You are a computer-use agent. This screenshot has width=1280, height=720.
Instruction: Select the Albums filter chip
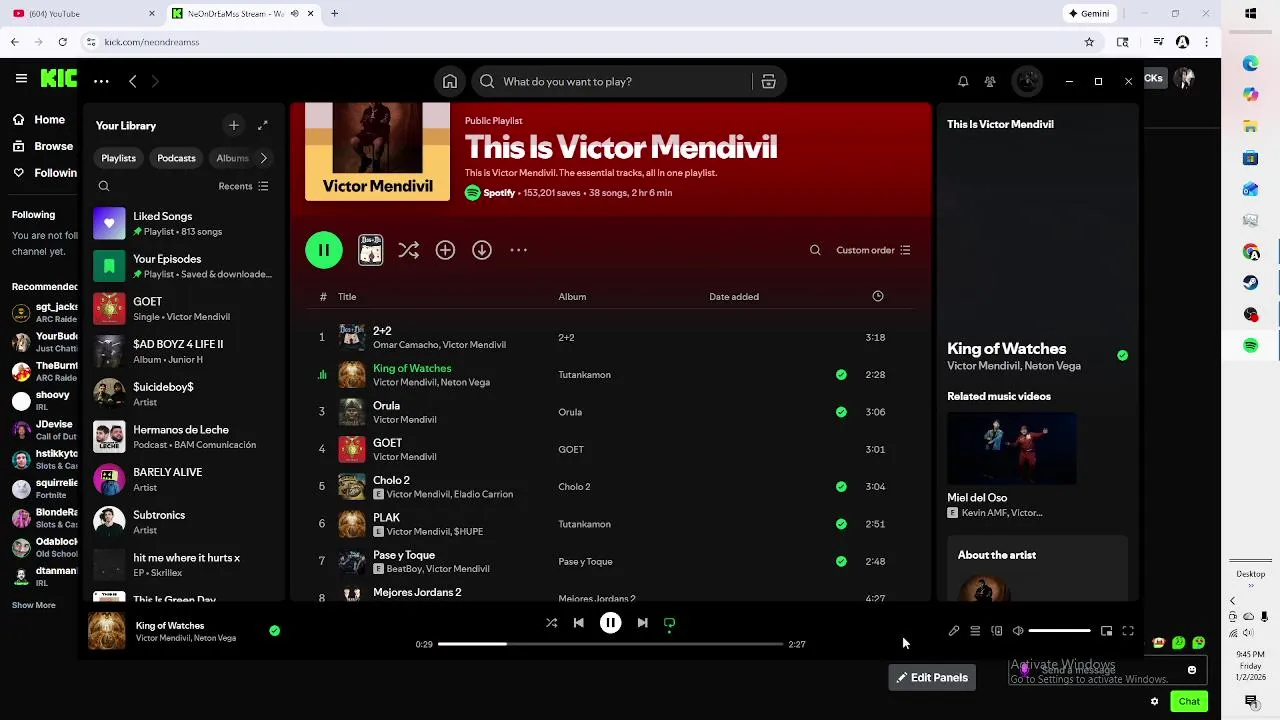coord(232,158)
